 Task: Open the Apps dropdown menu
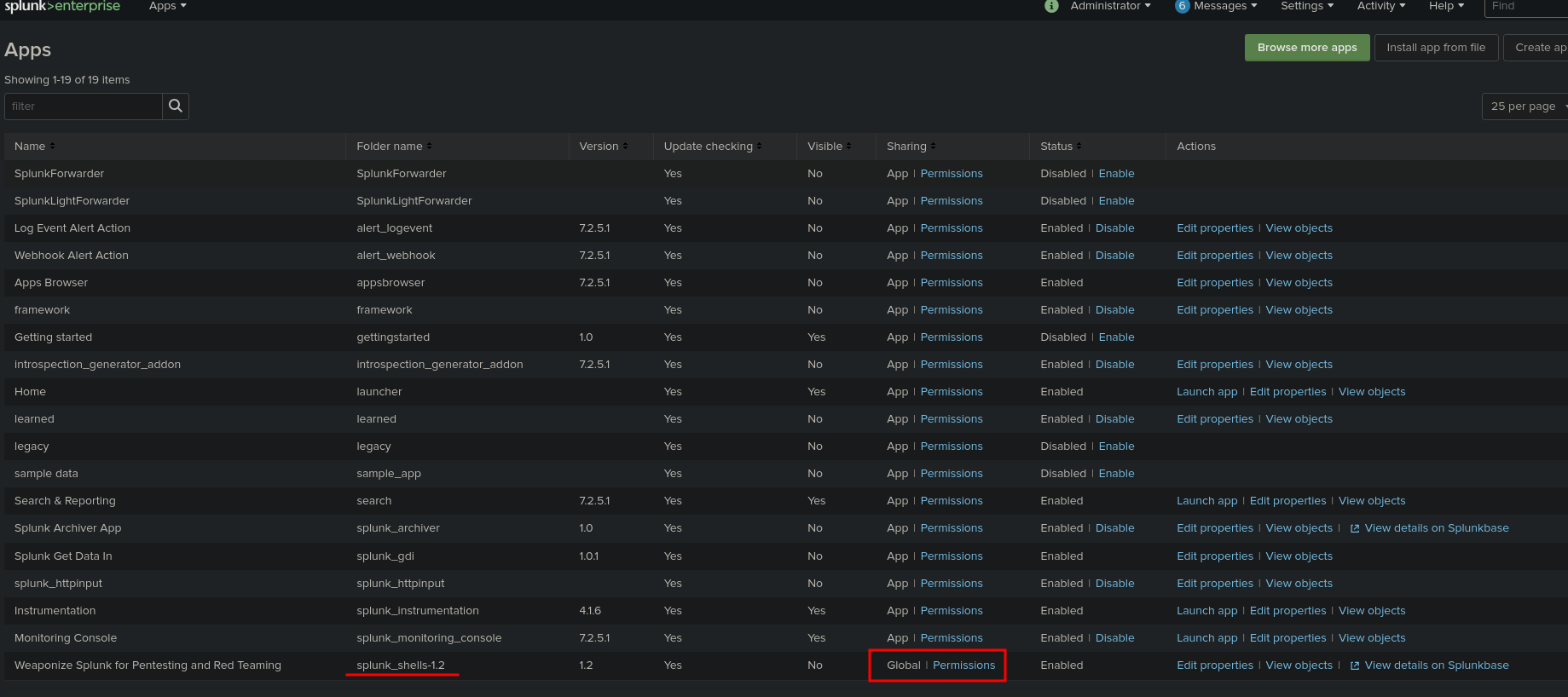[167, 6]
